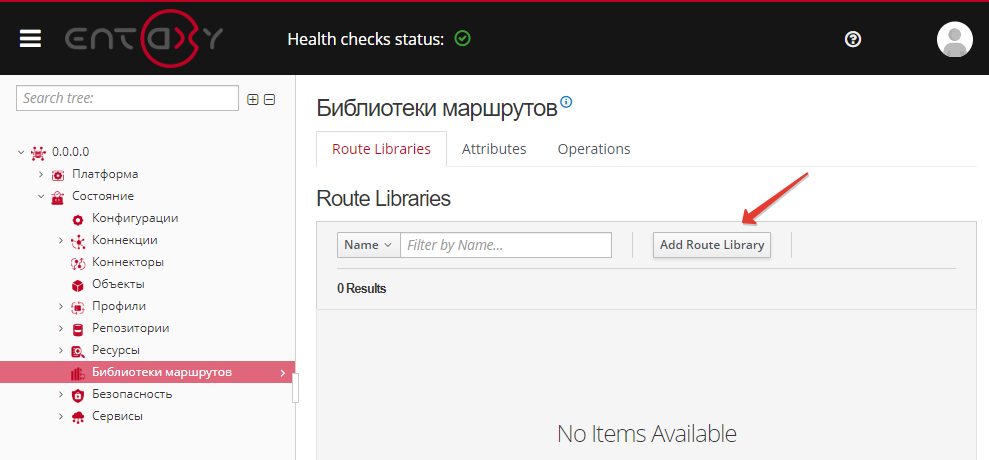989x460 pixels.
Task: Focus the Filter by Name input
Action: coord(506,245)
